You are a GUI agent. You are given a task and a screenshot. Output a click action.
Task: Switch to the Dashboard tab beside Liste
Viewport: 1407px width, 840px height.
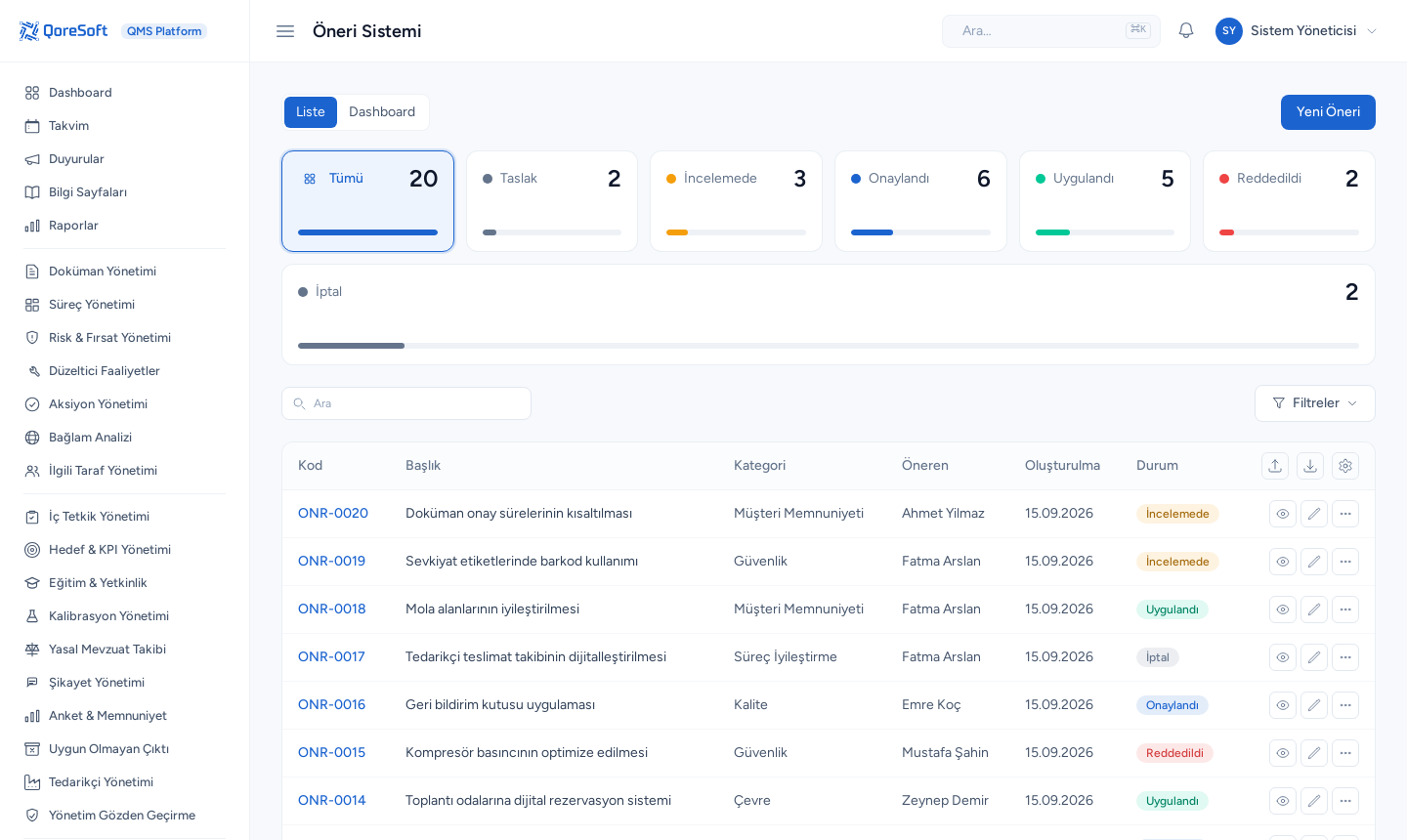[382, 112]
